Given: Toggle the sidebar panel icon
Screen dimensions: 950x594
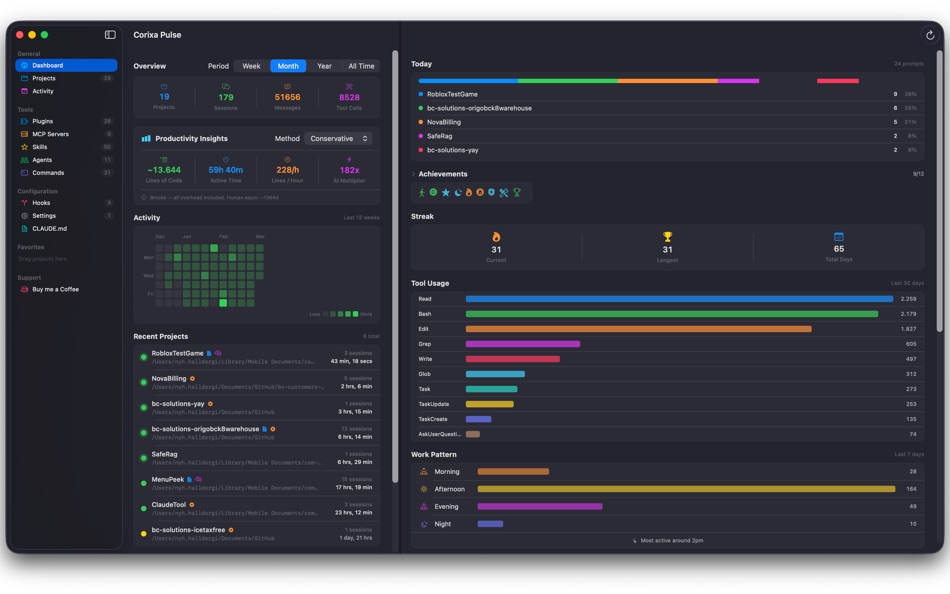Looking at the screenshot, I should tap(109, 33).
